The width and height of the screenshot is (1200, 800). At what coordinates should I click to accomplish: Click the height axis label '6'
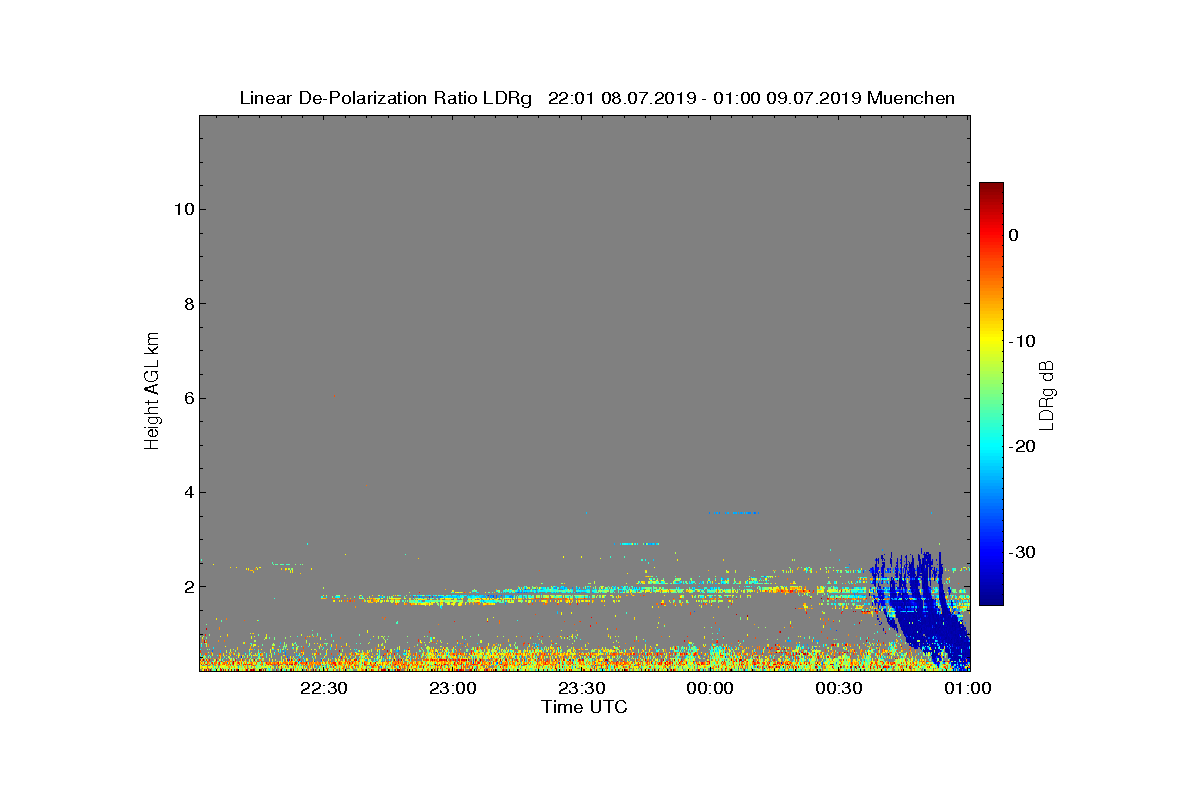click(187, 398)
